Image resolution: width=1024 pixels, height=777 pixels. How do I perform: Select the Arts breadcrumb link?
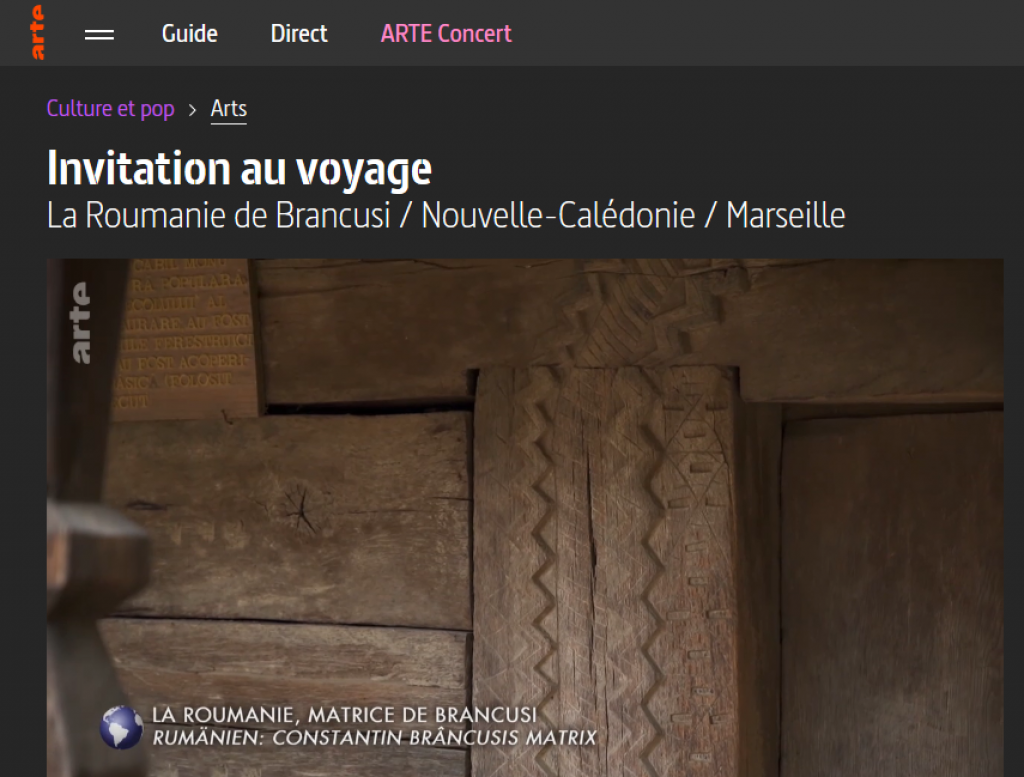click(x=229, y=109)
